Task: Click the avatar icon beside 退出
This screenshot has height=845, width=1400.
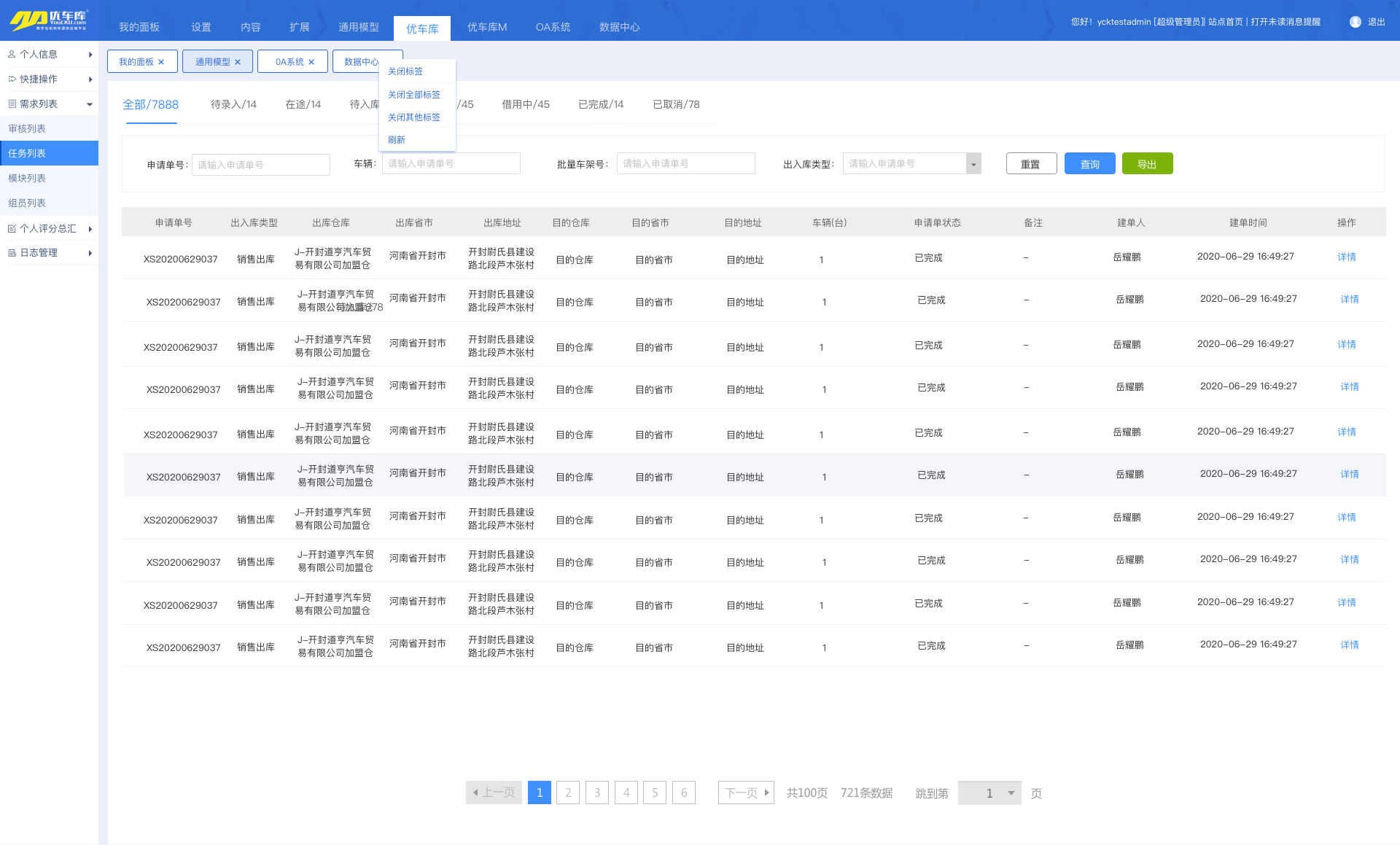Action: pyautogui.click(x=1355, y=22)
